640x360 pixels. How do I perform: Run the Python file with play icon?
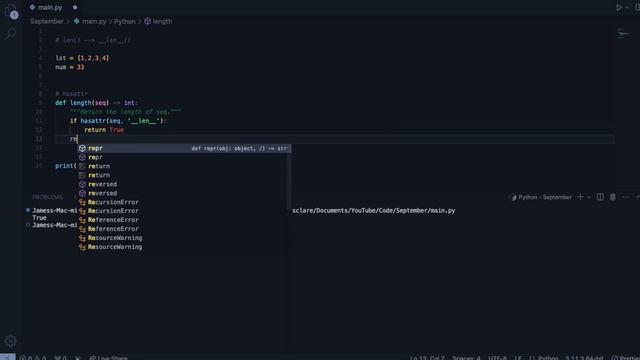pyautogui.click(x=619, y=7)
